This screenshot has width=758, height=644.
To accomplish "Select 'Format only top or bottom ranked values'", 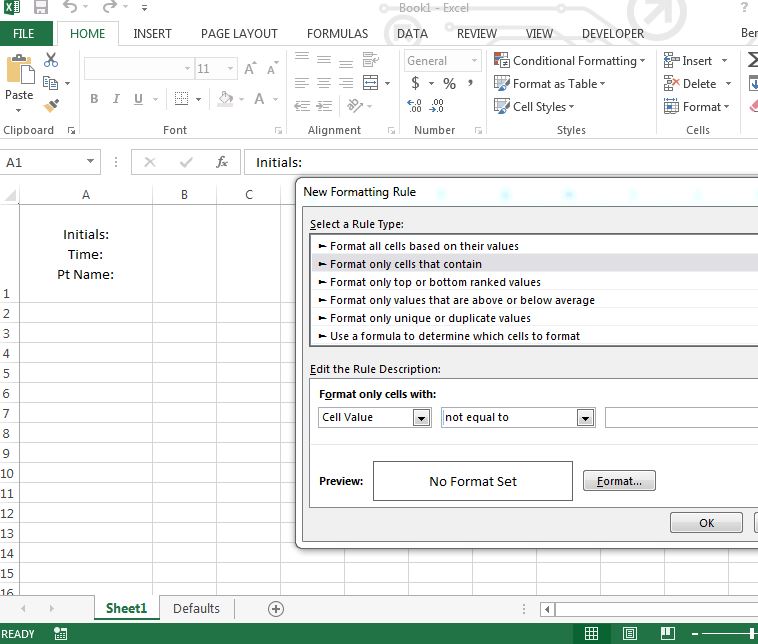I will 534,282.
